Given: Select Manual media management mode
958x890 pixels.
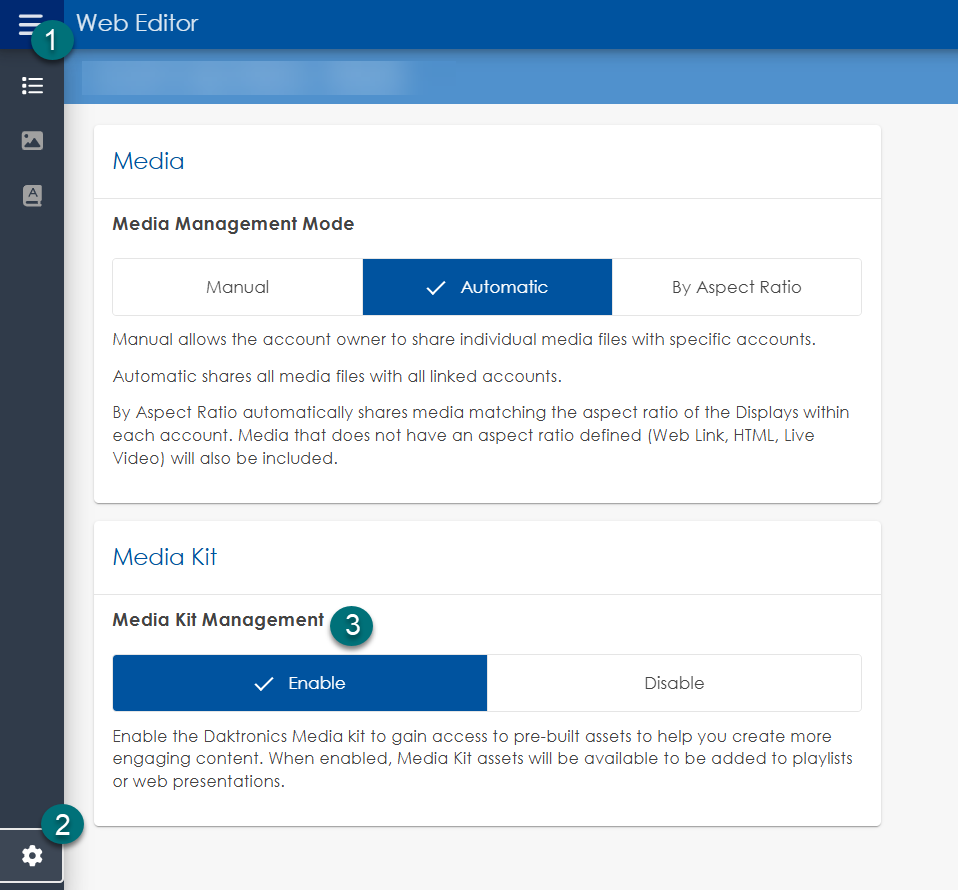Looking at the screenshot, I should coord(237,287).
